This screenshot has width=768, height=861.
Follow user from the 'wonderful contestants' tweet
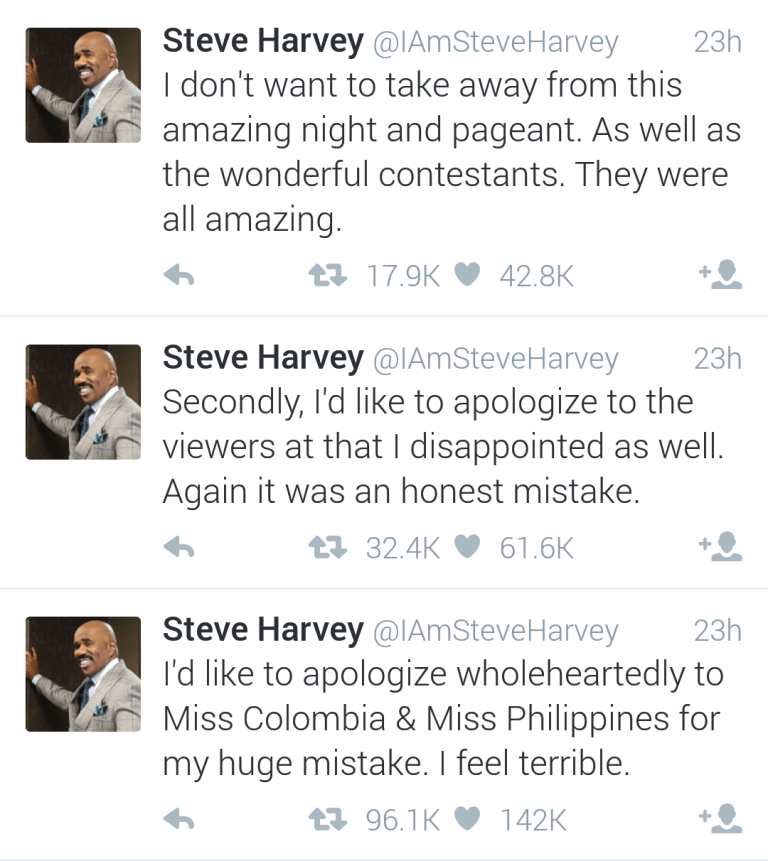(x=721, y=275)
